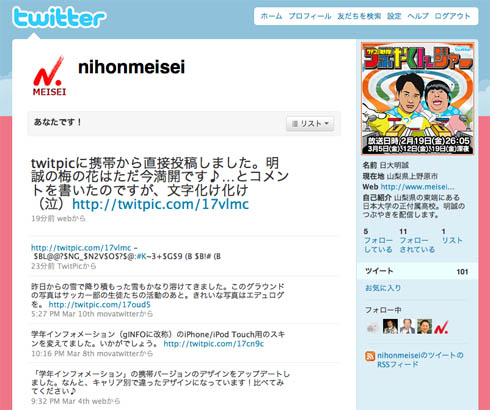490x410 pixels.
Task: Open プロフィール in top navigation
Action: 310,16
